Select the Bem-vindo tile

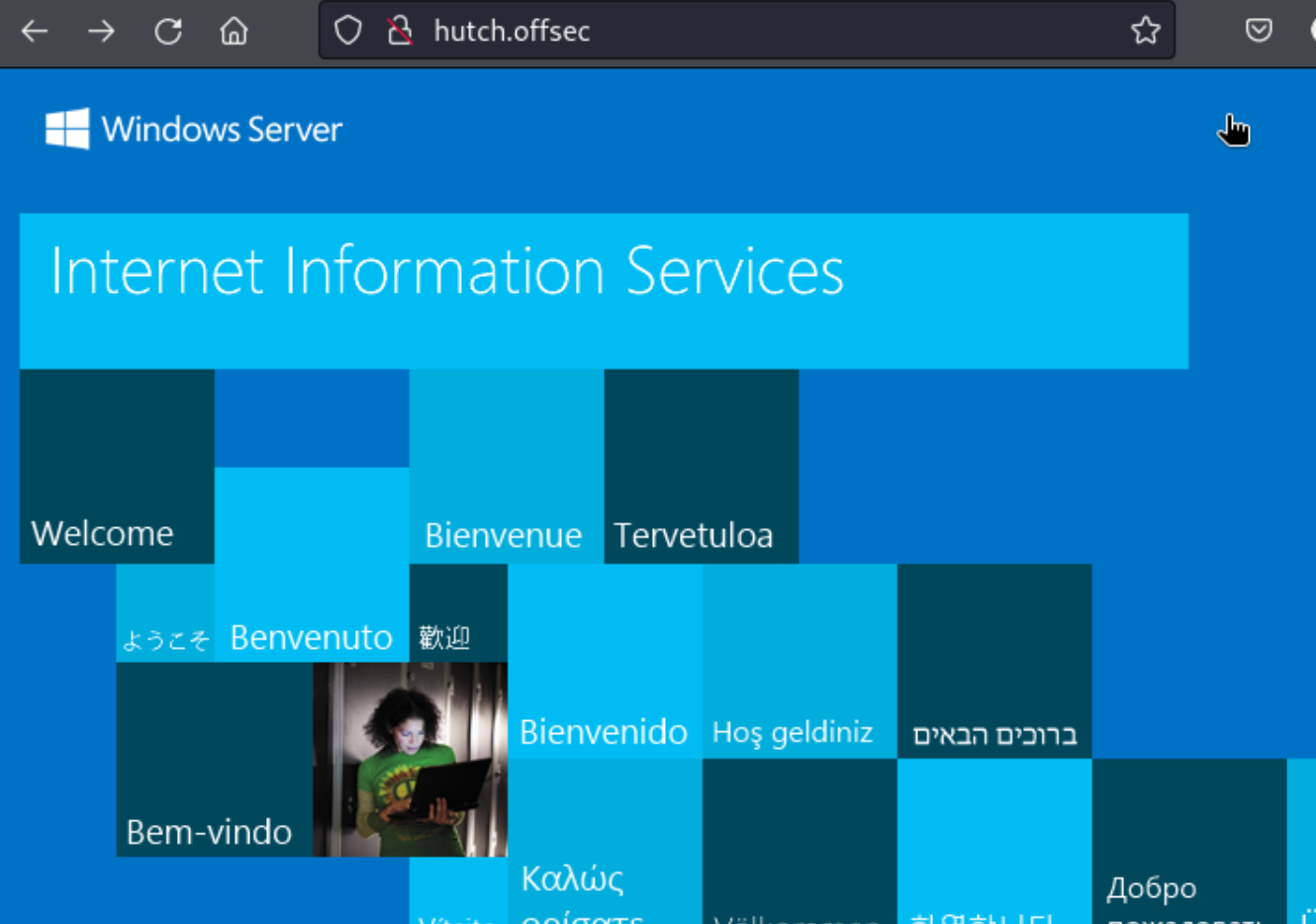point(215,759)
